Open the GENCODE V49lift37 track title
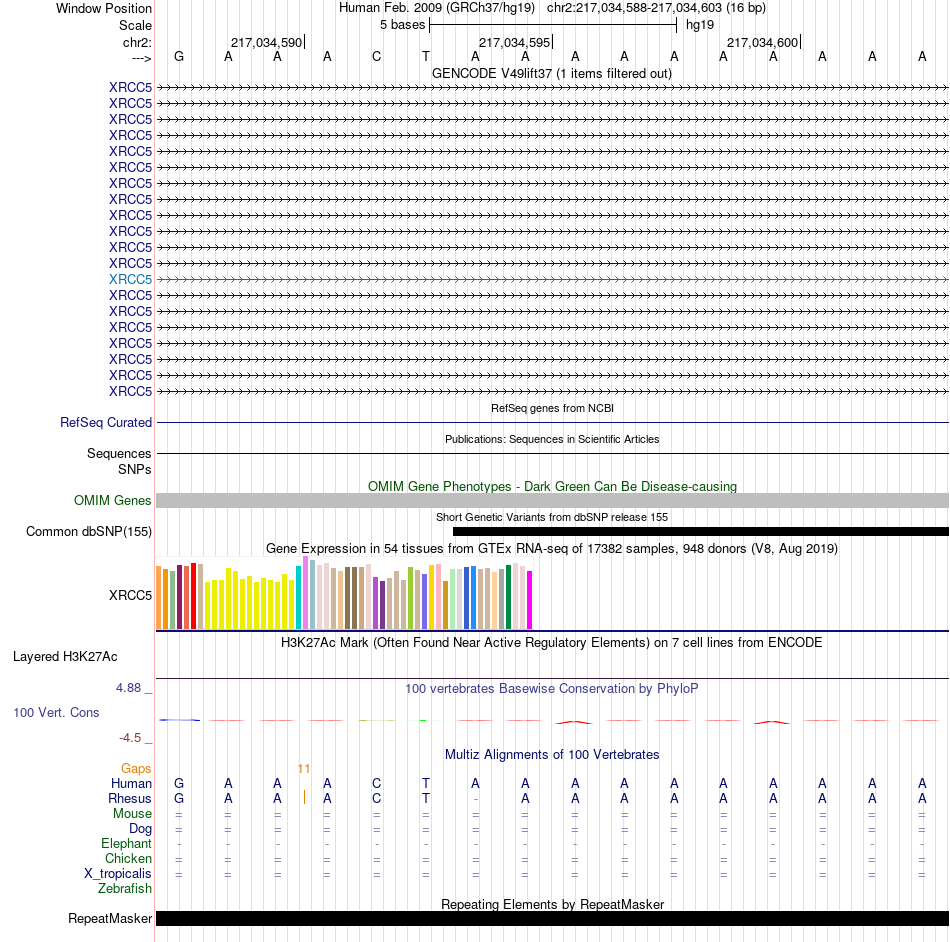Viewport: 950px width, 942px height. (x=551, y=73)
